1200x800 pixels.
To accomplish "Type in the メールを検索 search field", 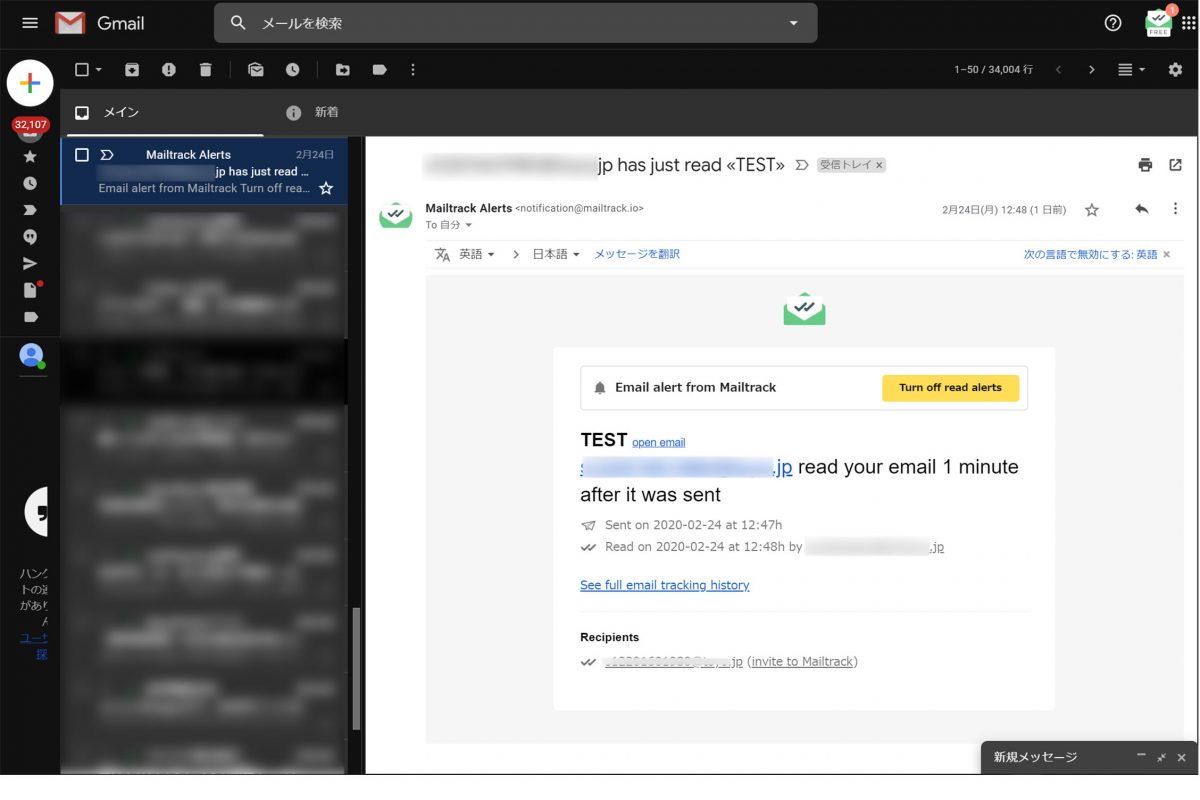I will pos(515,23).
